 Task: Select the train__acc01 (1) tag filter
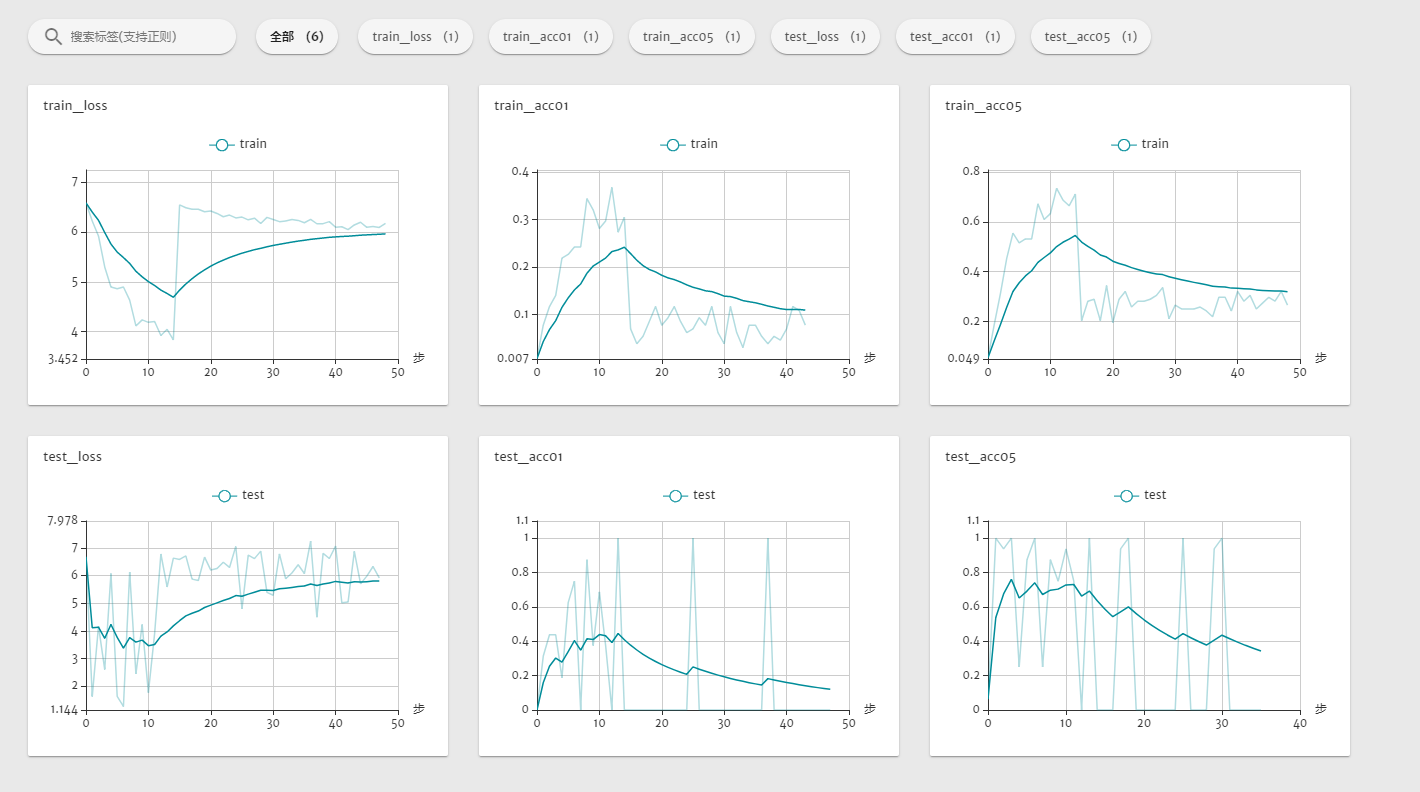click(x=551, y=37)
